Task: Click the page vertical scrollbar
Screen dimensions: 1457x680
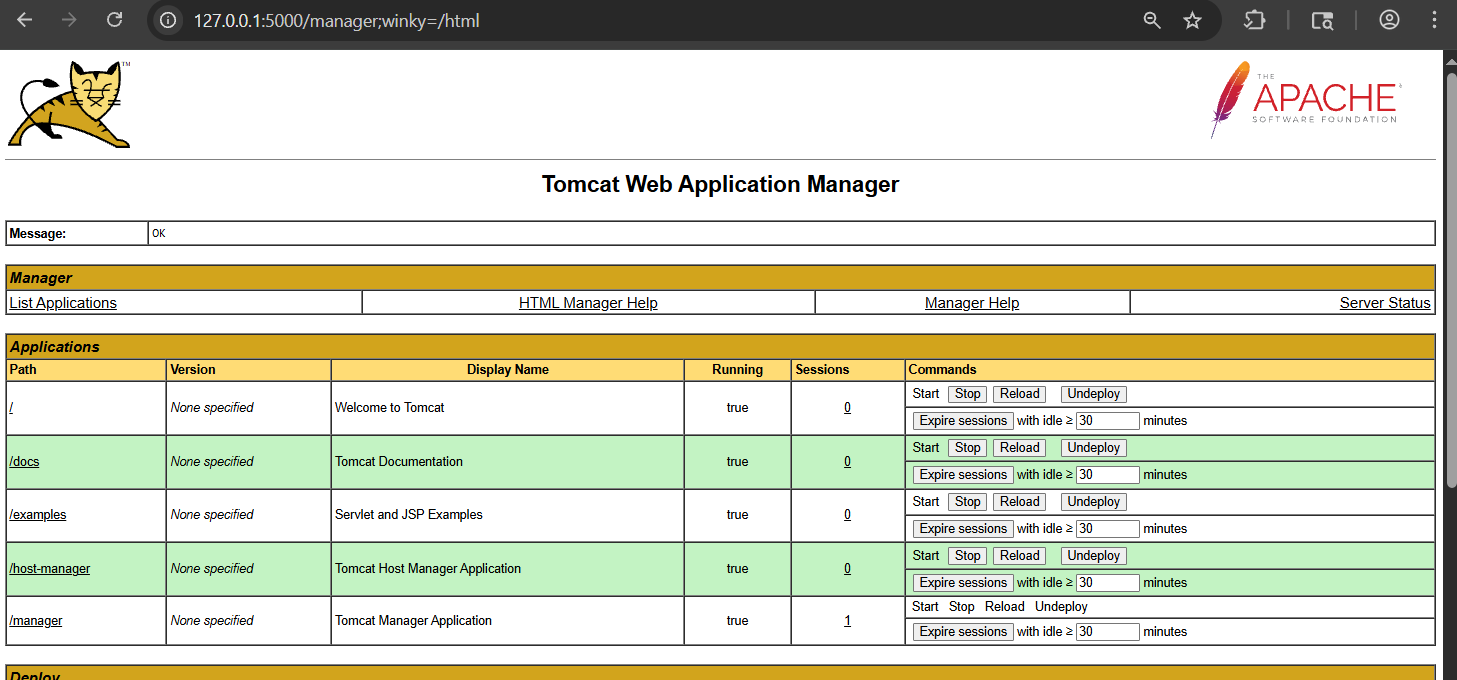Action: [x=1450, y=280]
